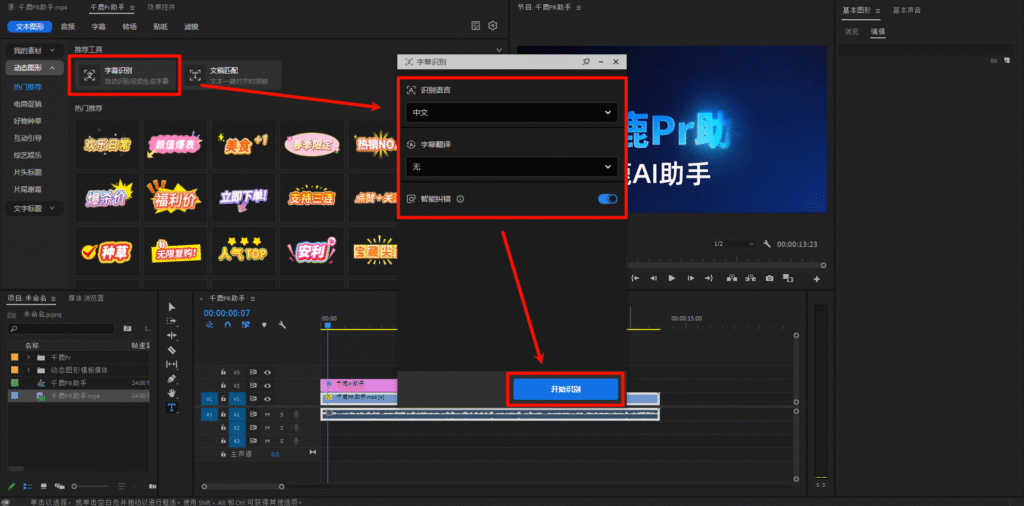Open 字幕翻译 dropdown showing 无
1024x506 pixels.
511,167
